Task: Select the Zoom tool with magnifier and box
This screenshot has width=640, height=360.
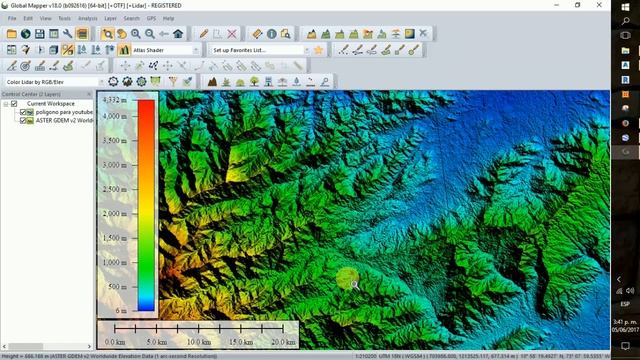Action: (107, 34)
